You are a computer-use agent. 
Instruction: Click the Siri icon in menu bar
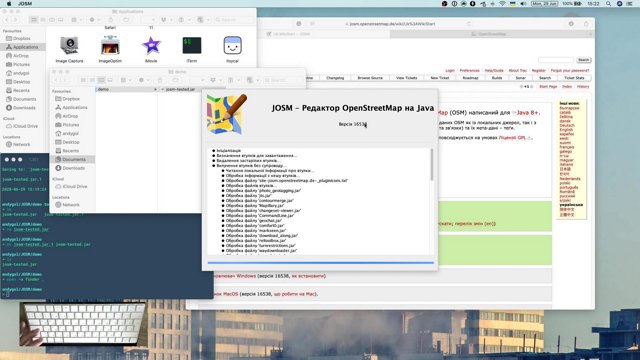click(x=619, y=4)
